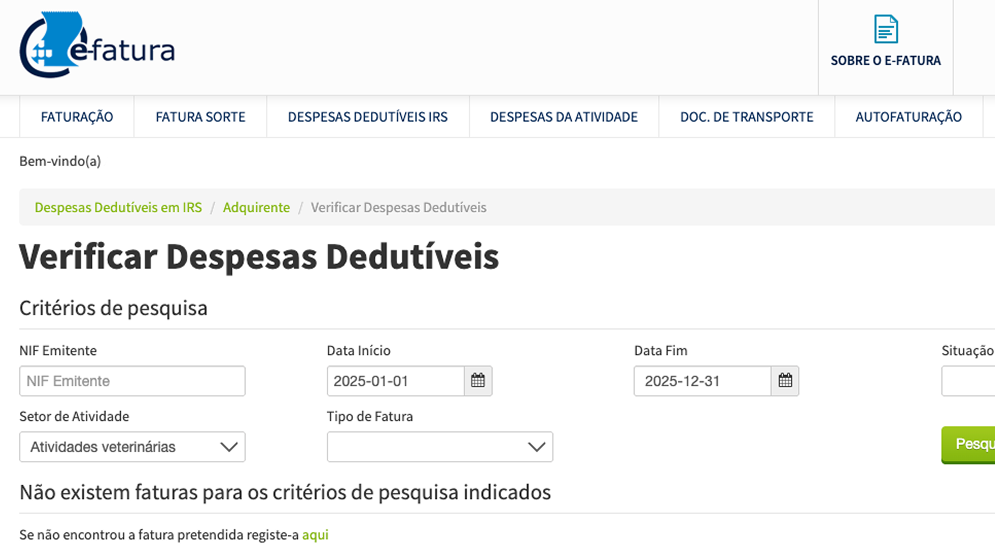Select the Autofaturação menu item

908,117
